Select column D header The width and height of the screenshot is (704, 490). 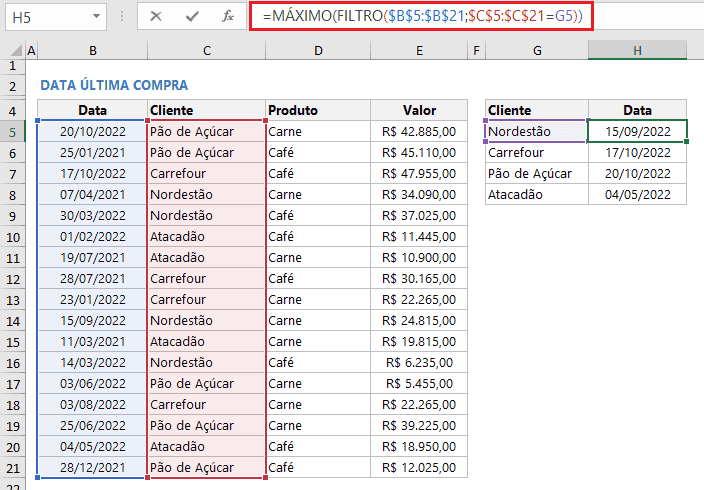318,50
